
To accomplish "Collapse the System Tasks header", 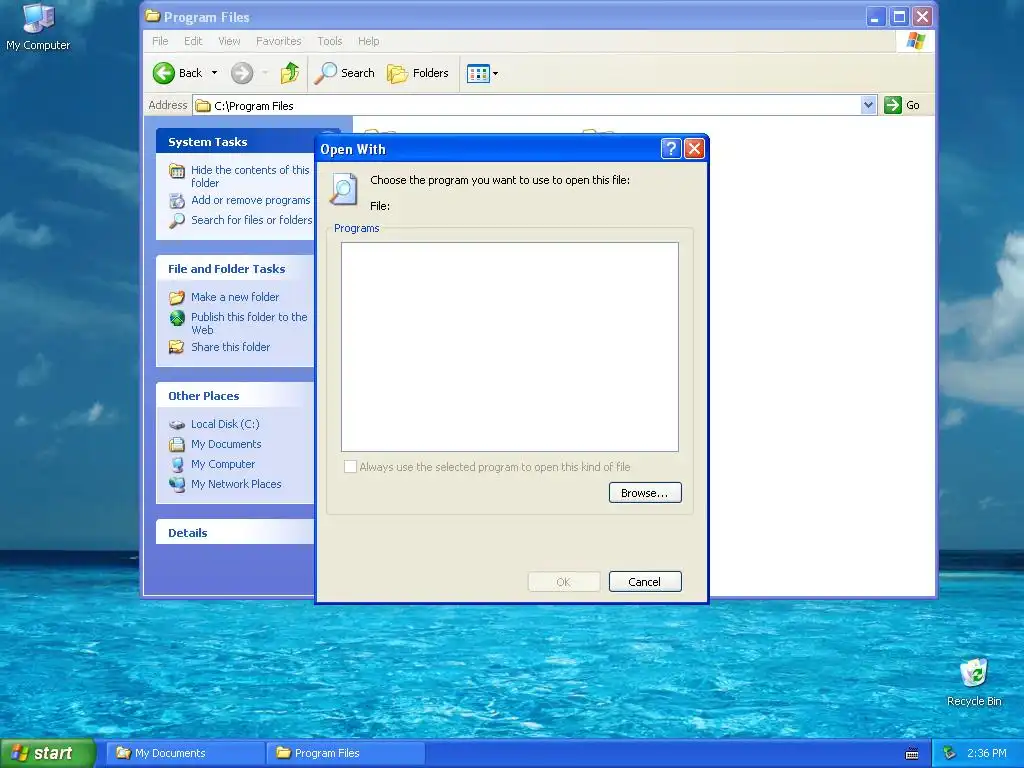I will 235,142.
